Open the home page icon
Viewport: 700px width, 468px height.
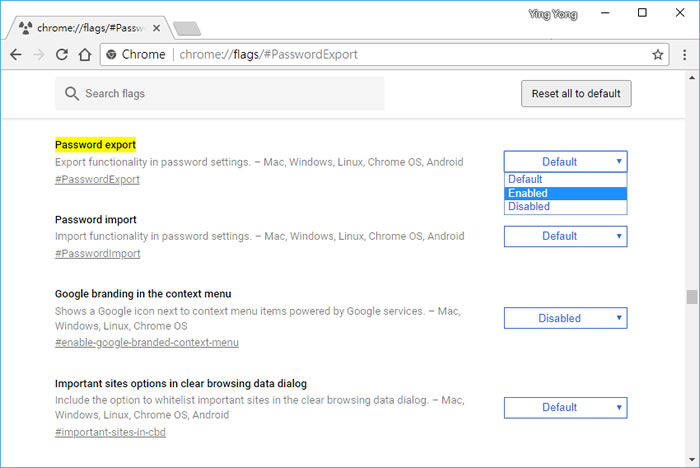coord(85,54)
